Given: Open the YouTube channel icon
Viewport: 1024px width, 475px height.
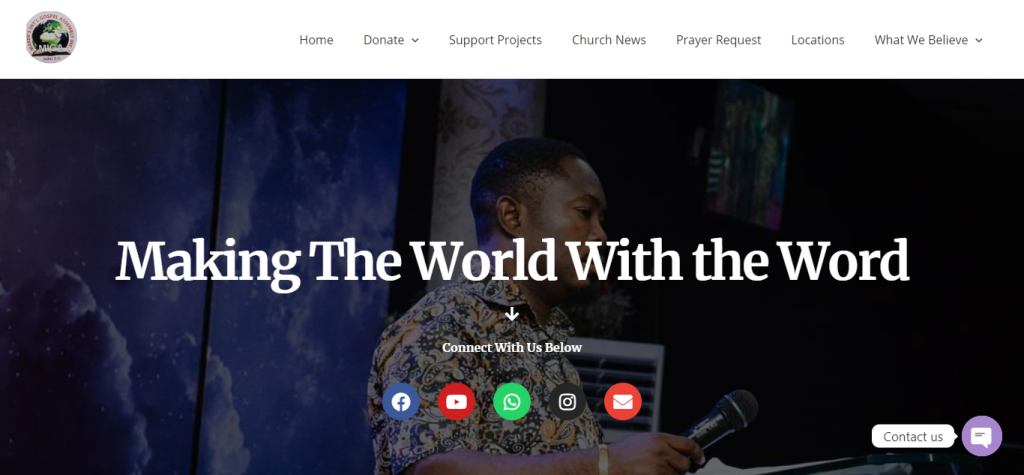Looking at the screenshot, I should [456, 402].
